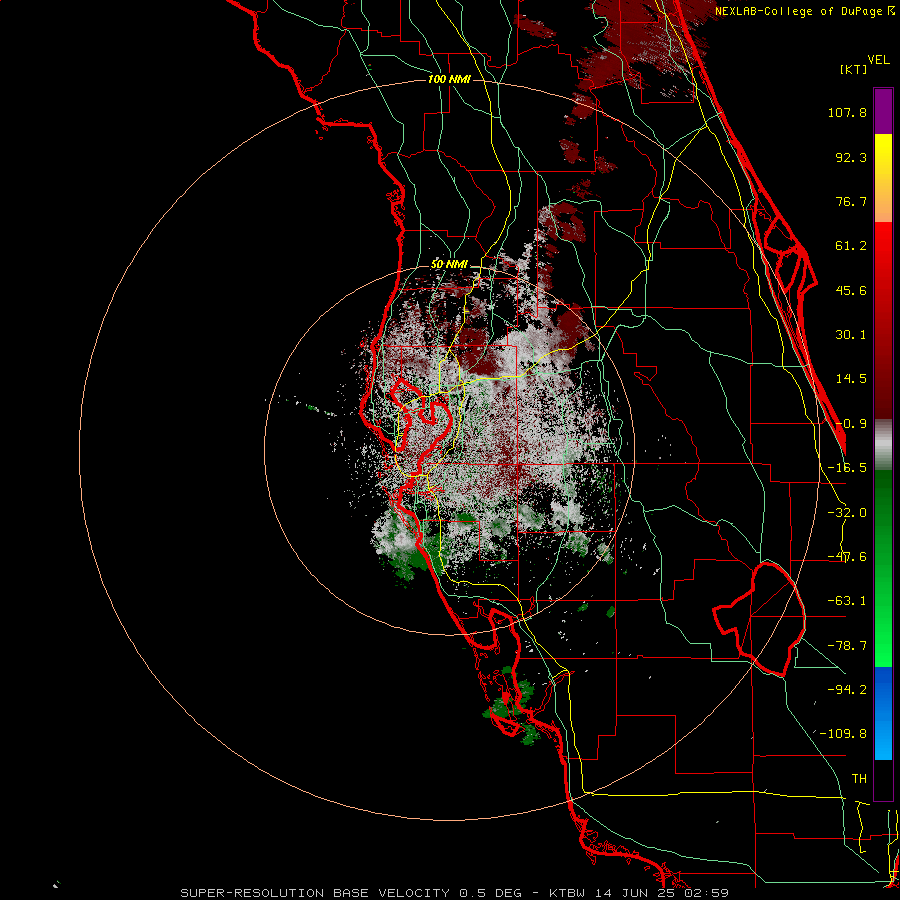Select the -109.8 velocity scale value
The image size is (900, 900).
tap(843, 734)
